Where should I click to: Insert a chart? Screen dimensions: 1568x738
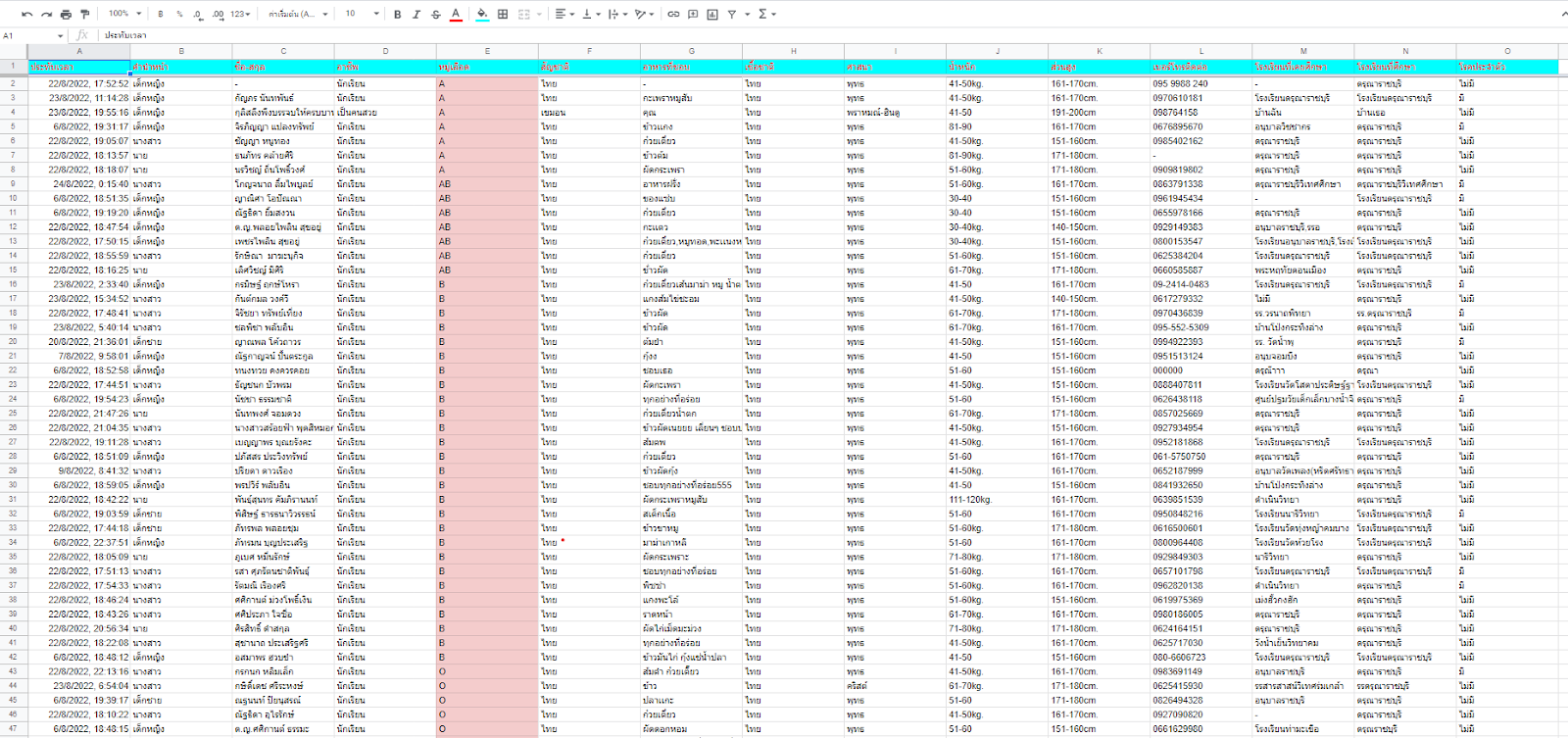[x=712, y=14]
